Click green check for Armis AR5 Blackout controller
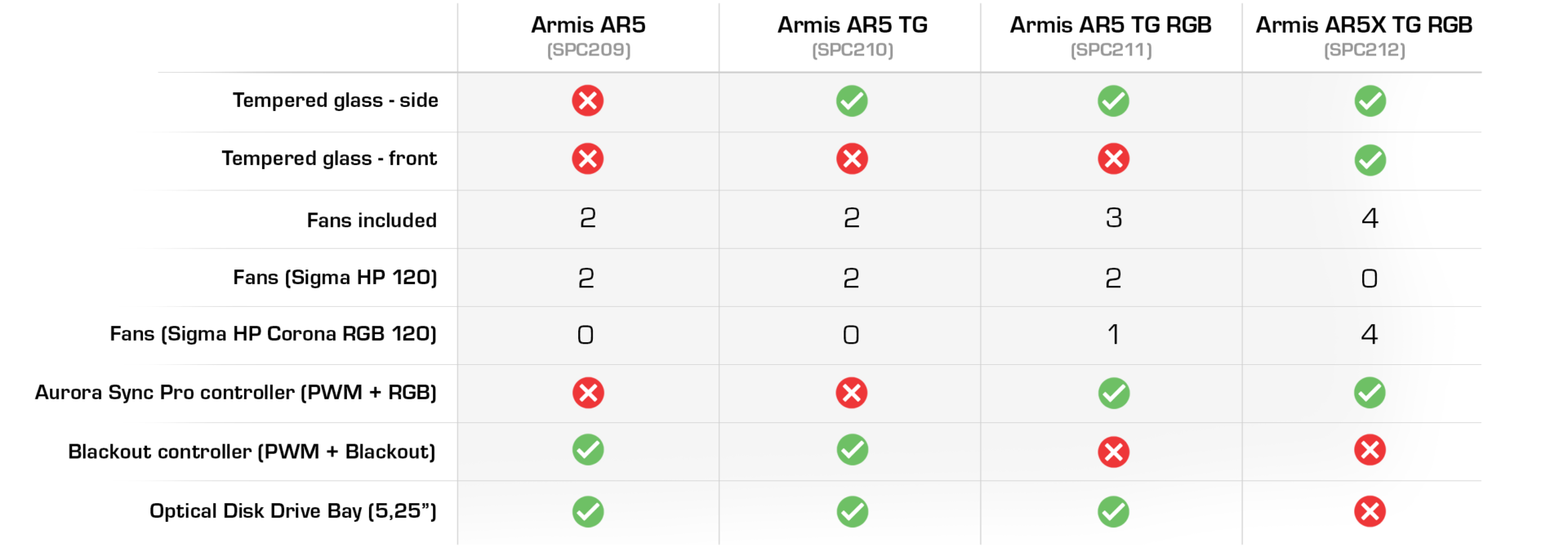Image resolution: width=1568 pixels, height=552 pixels. tap(588, 449)
